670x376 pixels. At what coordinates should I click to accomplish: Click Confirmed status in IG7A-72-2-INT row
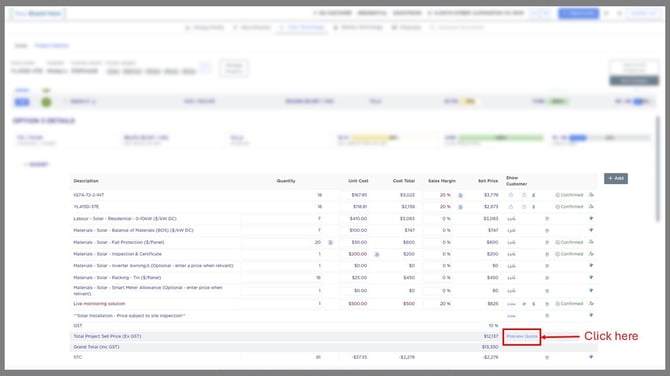coord(569,195)
